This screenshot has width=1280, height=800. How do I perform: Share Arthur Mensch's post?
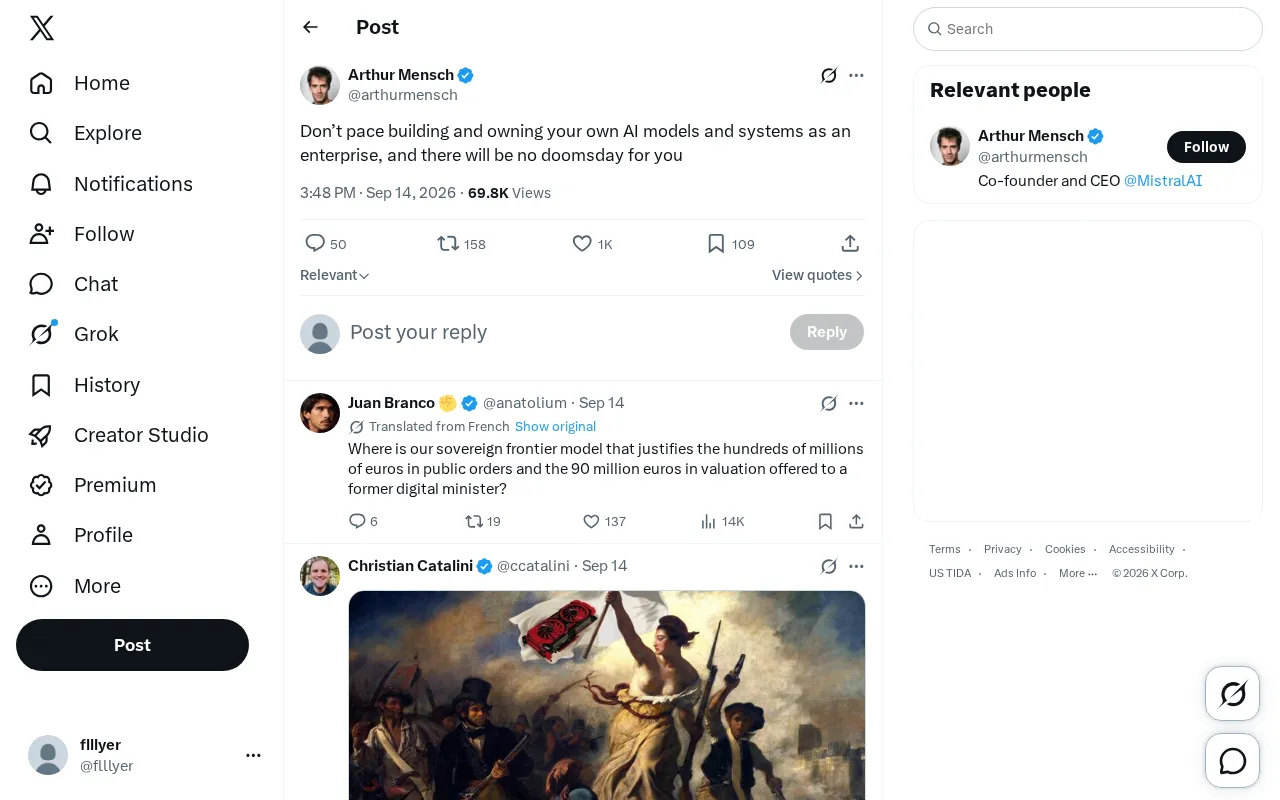click(850, 244)
